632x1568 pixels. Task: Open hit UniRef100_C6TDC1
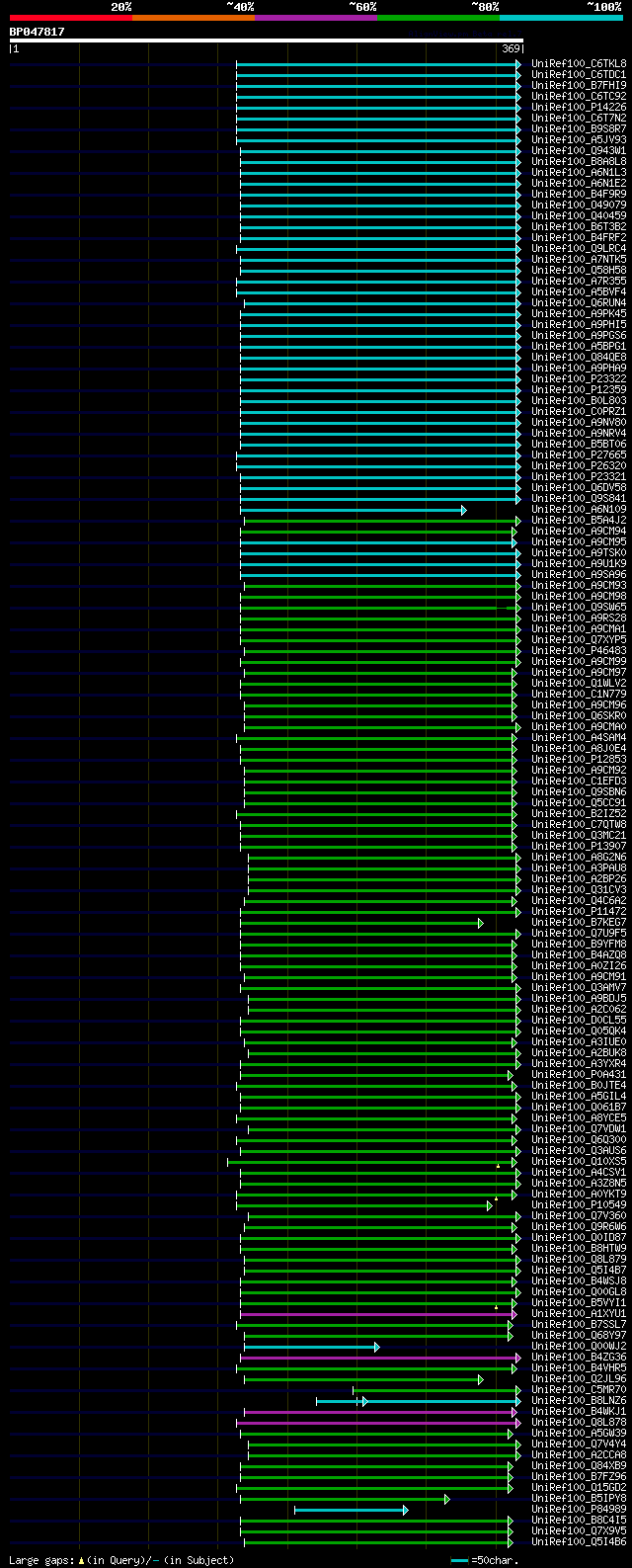click(x=579, y=75)
